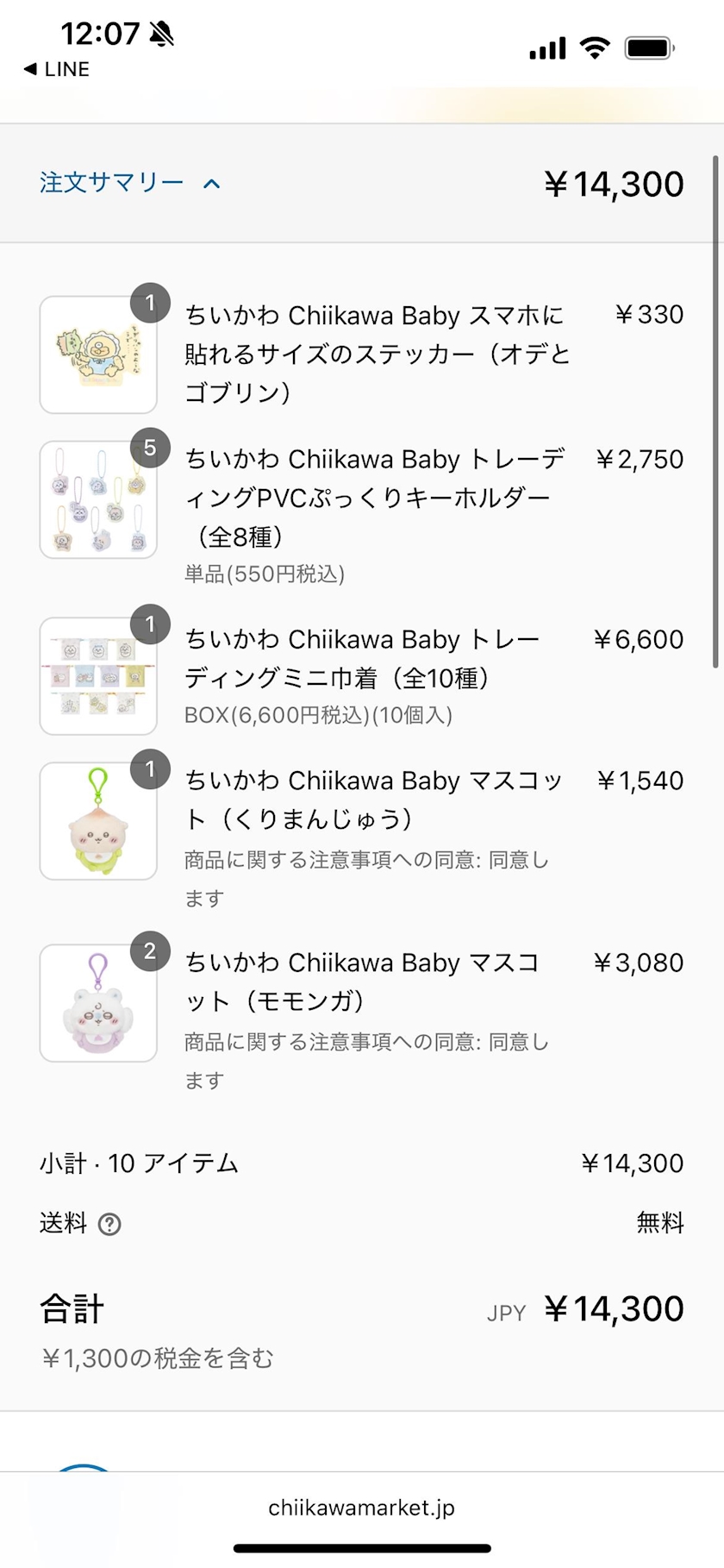The width and height of the screenshot is (724, 1568).
Task: Open the くりまんじゅう mascot thumbnail
Action: (x=98, y=820)
